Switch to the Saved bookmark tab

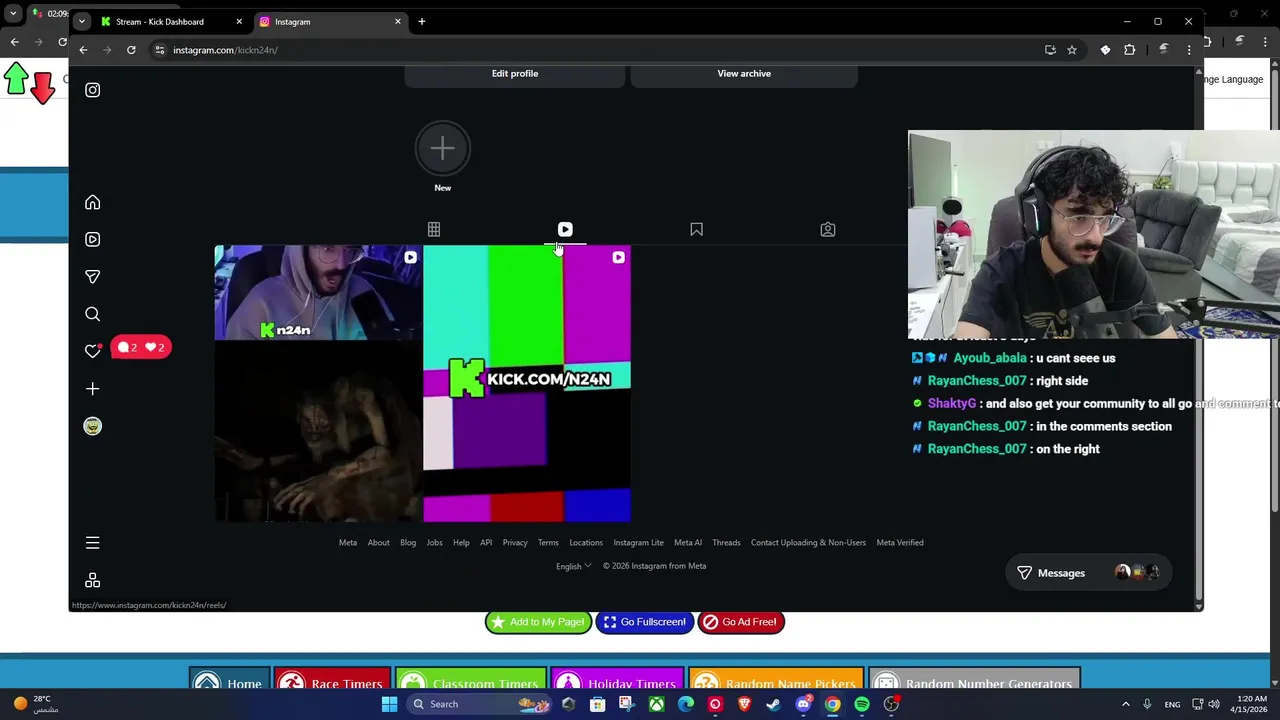[x=696, y=229]
